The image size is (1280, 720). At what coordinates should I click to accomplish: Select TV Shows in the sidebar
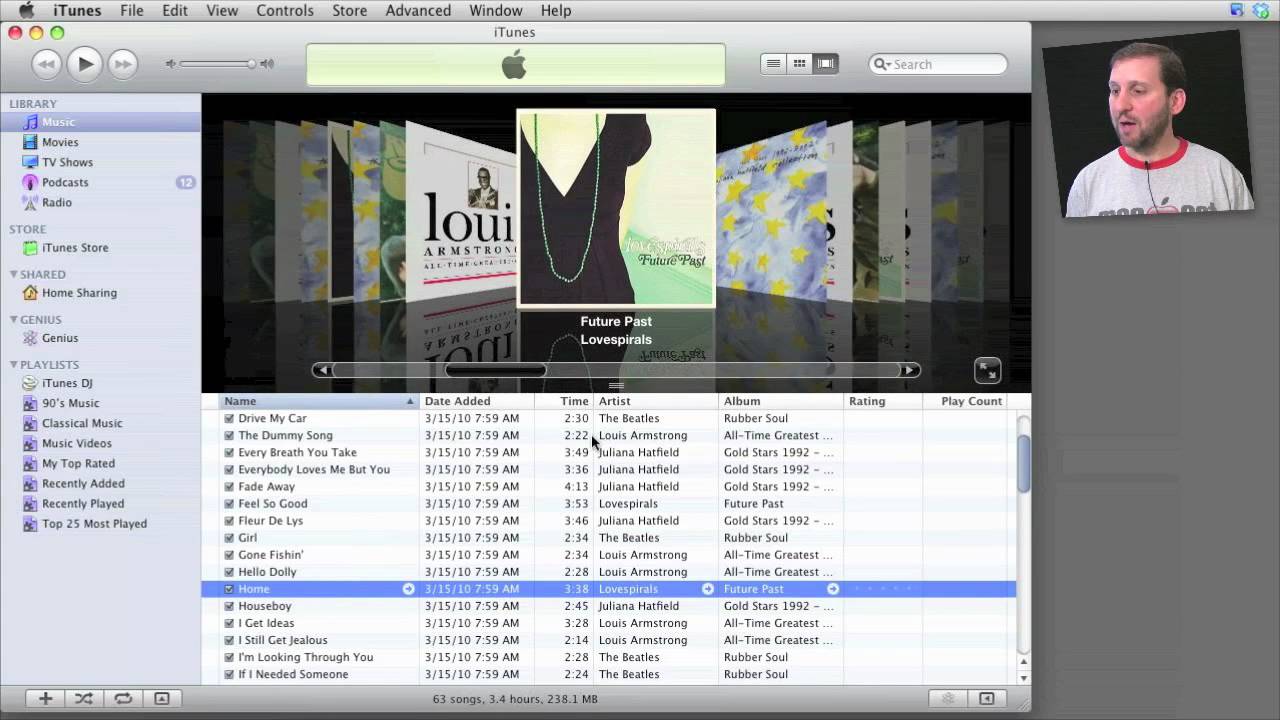[67, 162]
